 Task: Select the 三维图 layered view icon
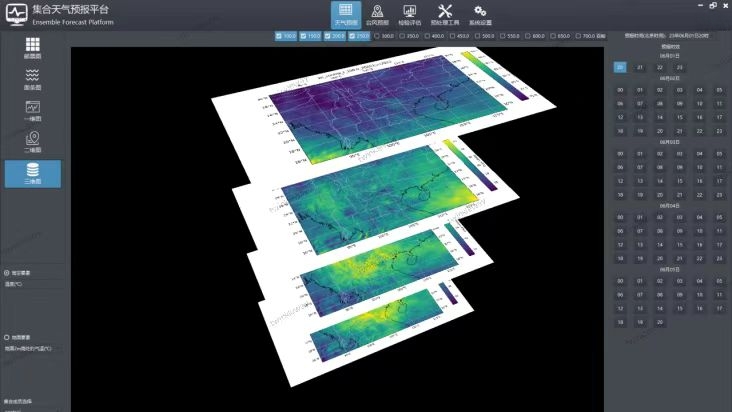click(32, 173)
